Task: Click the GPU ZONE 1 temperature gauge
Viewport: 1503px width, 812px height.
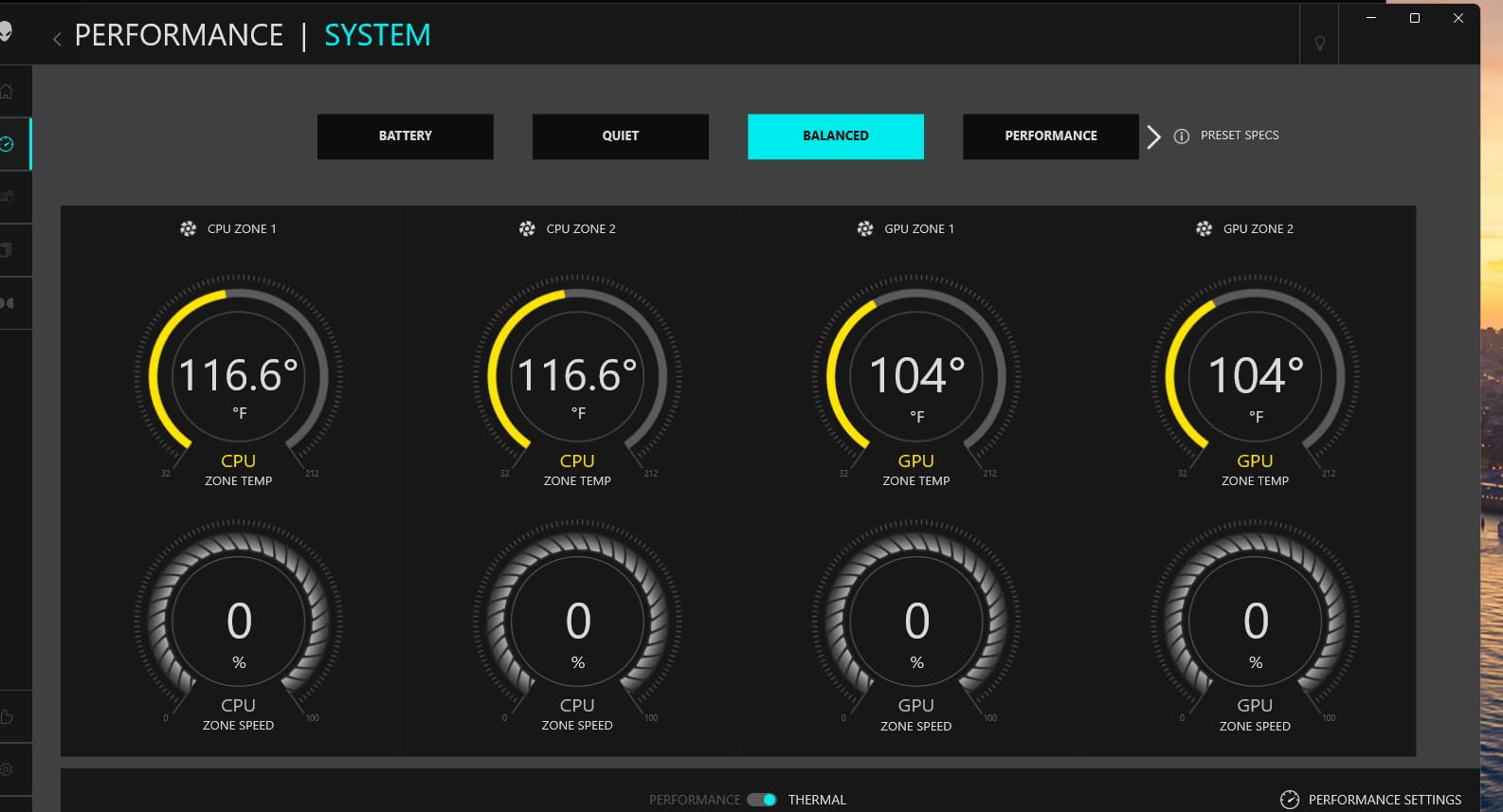Action: tap(916, 377)
